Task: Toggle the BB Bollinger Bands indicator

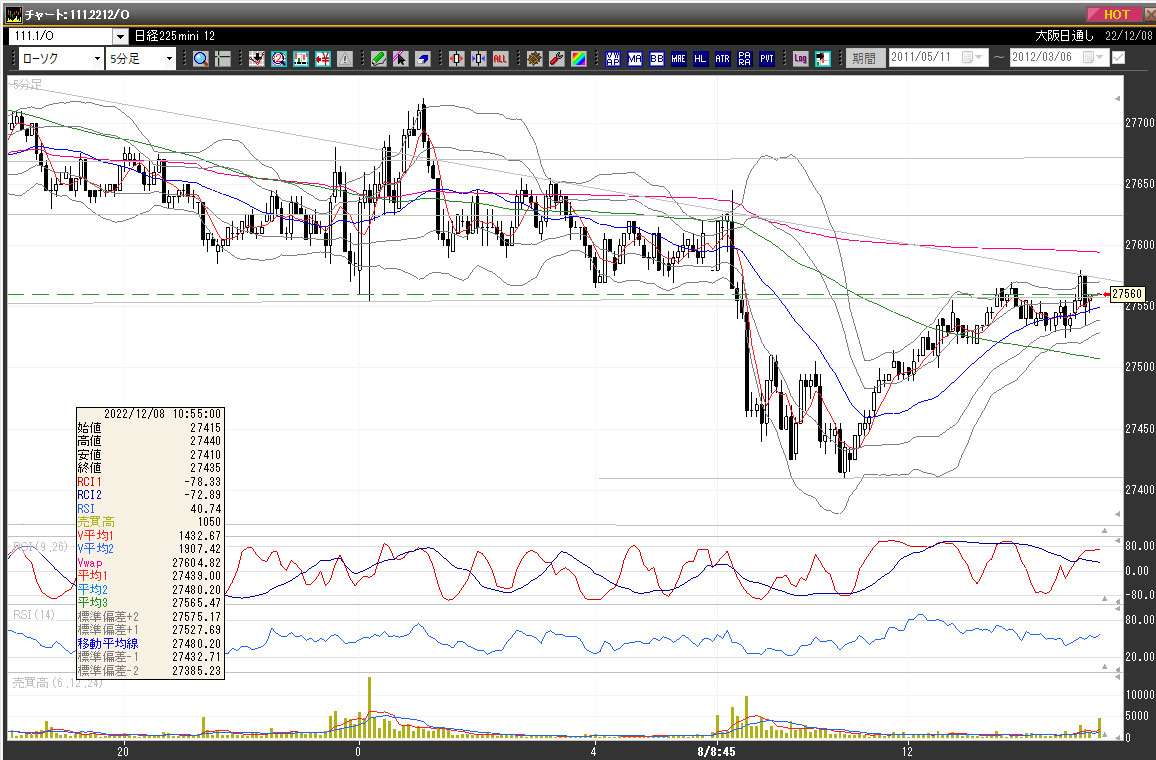Action: (x=657, y=58)
